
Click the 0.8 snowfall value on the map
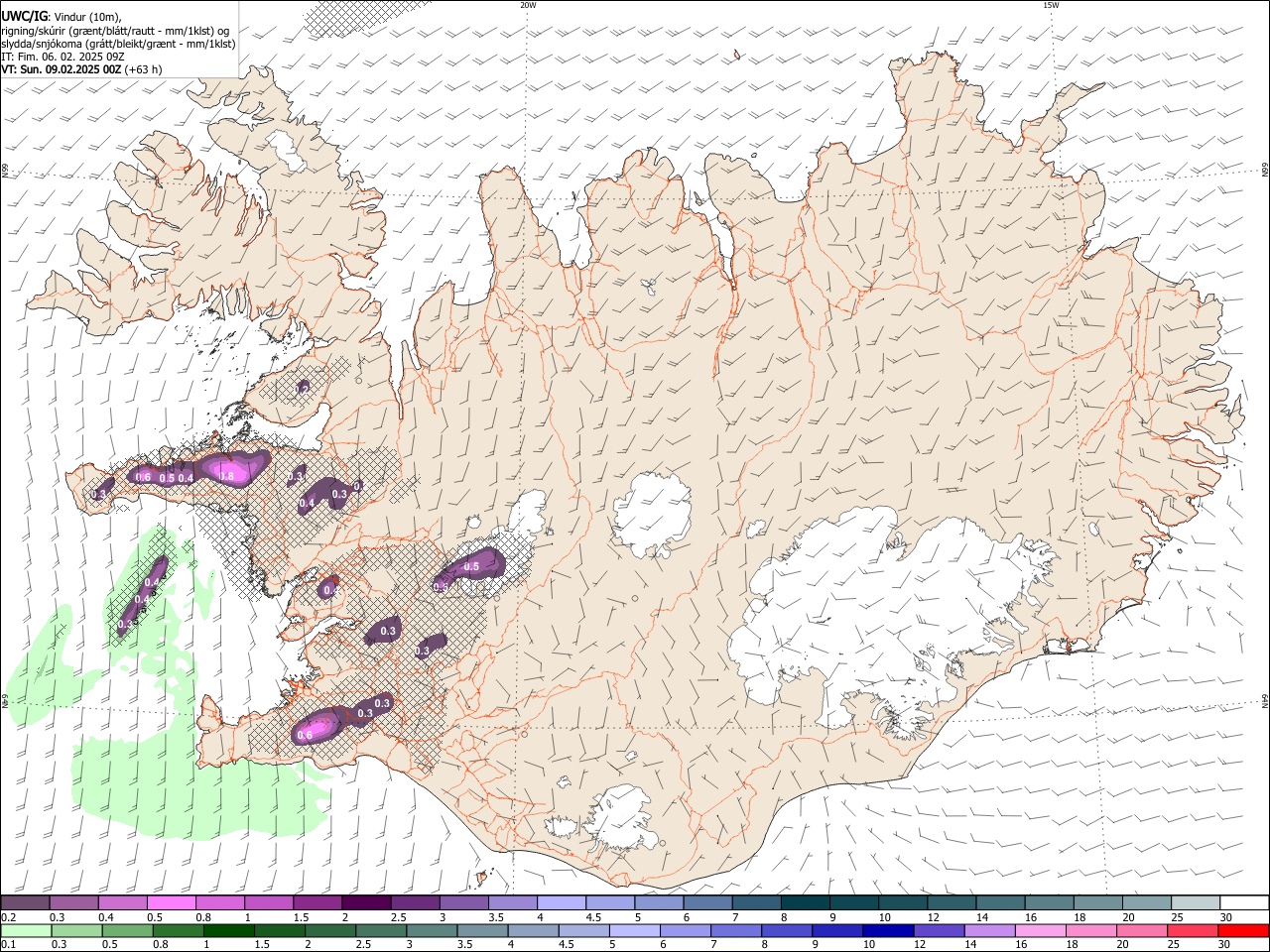[226, 476]
